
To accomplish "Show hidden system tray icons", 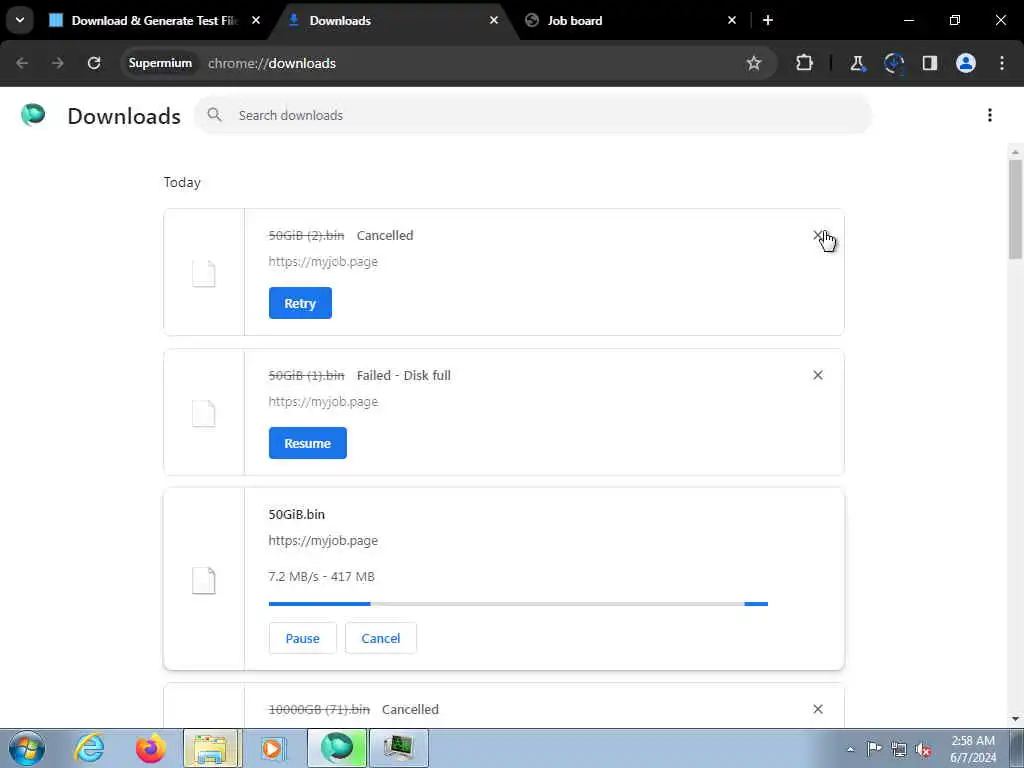I will coord(850,749).
